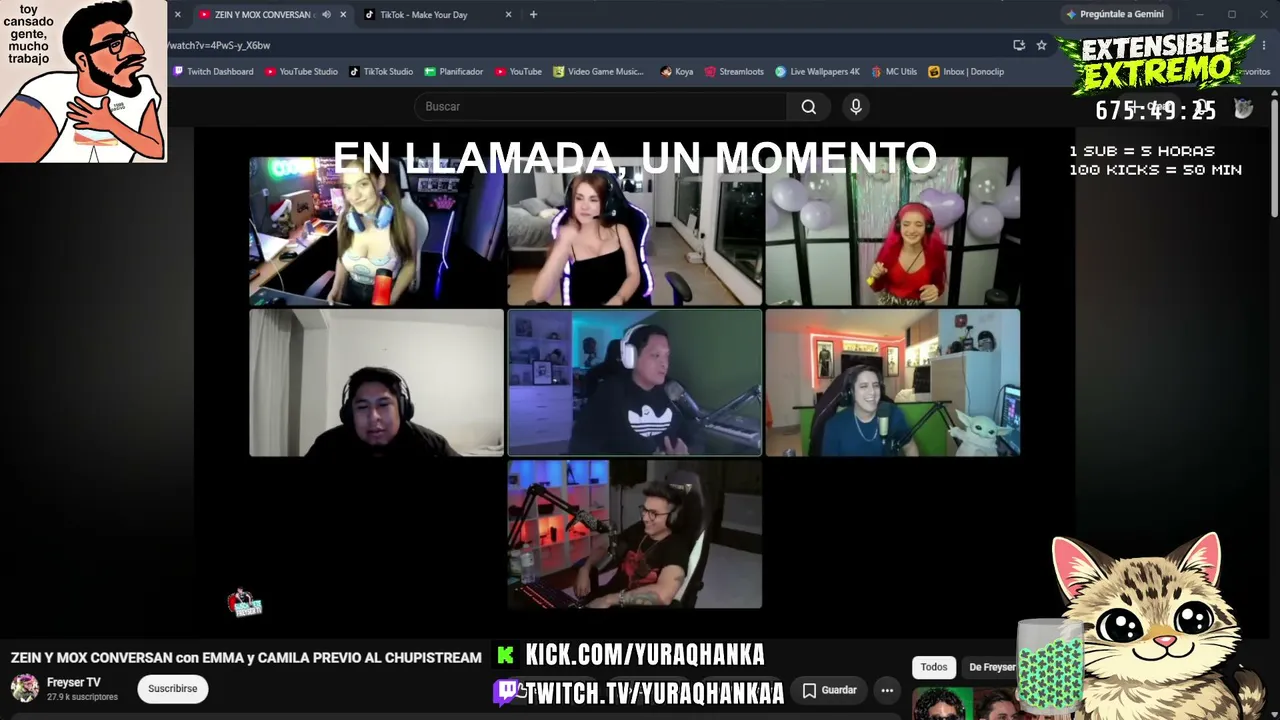Screen dimensions: 1280x720
Task: Save the video with Guardar button
Action: click(829, 690)
